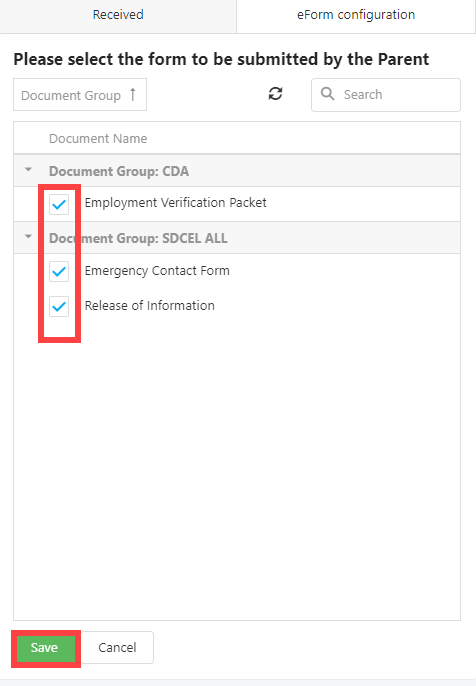The image size is (476, 686).
Task: Uncheck Employment Verification Packet checkbox
Action: [59, 204]
